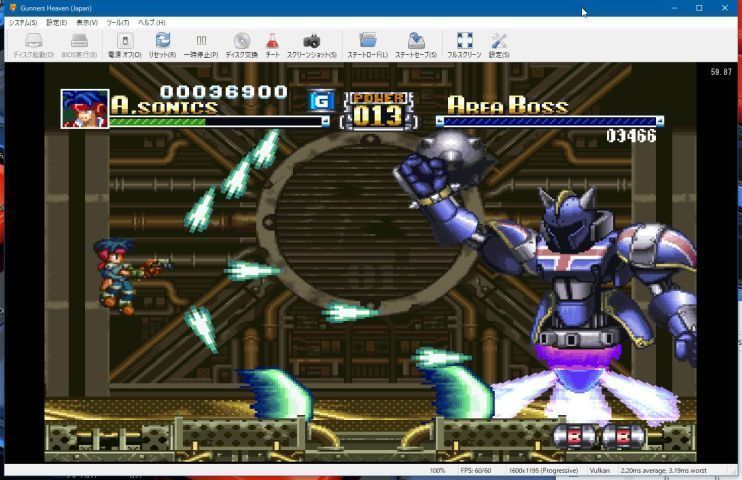Open cheats via the チート flask icon
Screen dimensions: 742x480
point(272,46)
